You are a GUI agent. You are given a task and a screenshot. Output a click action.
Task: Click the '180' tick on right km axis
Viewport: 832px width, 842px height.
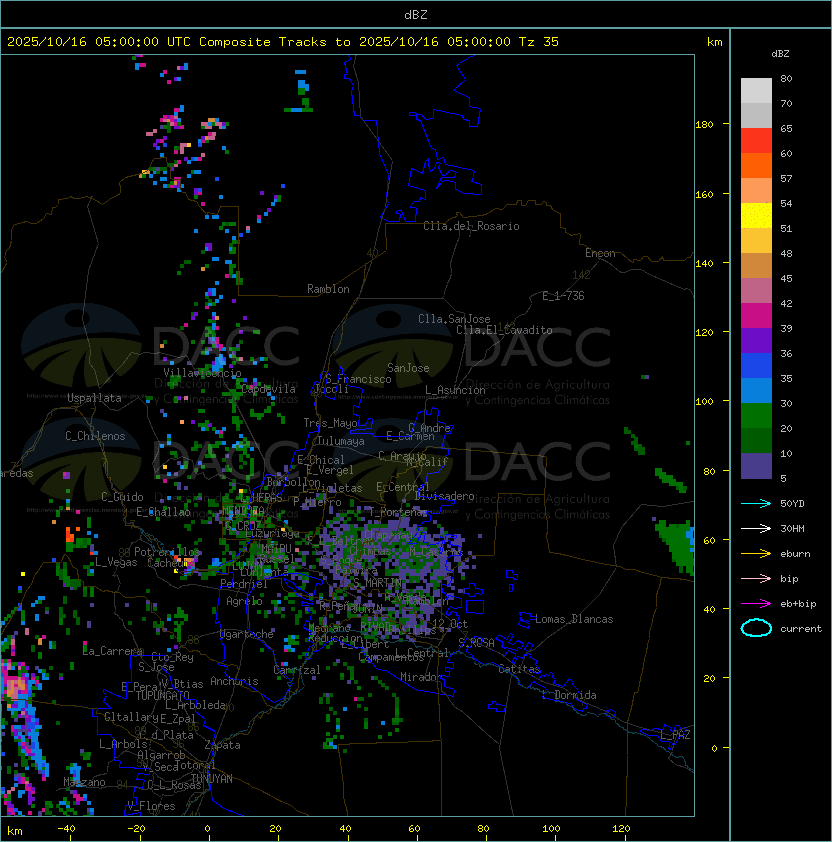pyautogui.click(x=704, y=125)
